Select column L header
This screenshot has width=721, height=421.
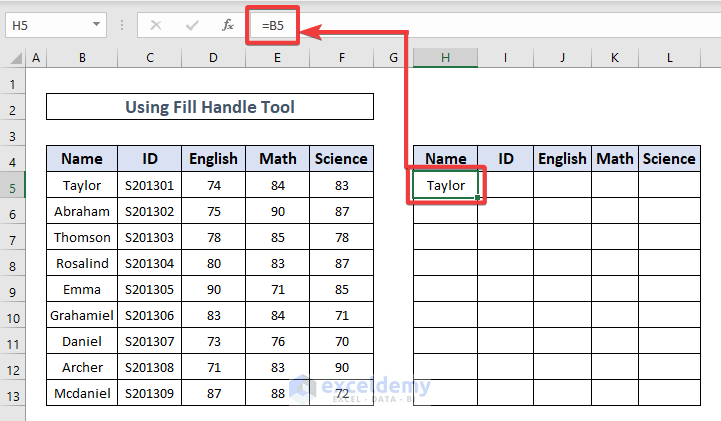[x=670, y=58]
